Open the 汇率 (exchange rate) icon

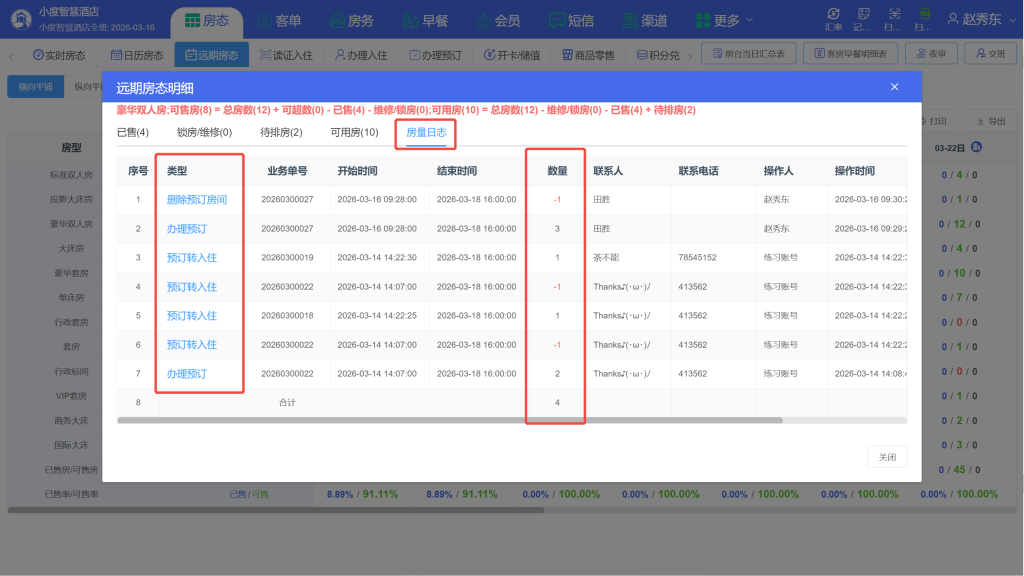833,18
